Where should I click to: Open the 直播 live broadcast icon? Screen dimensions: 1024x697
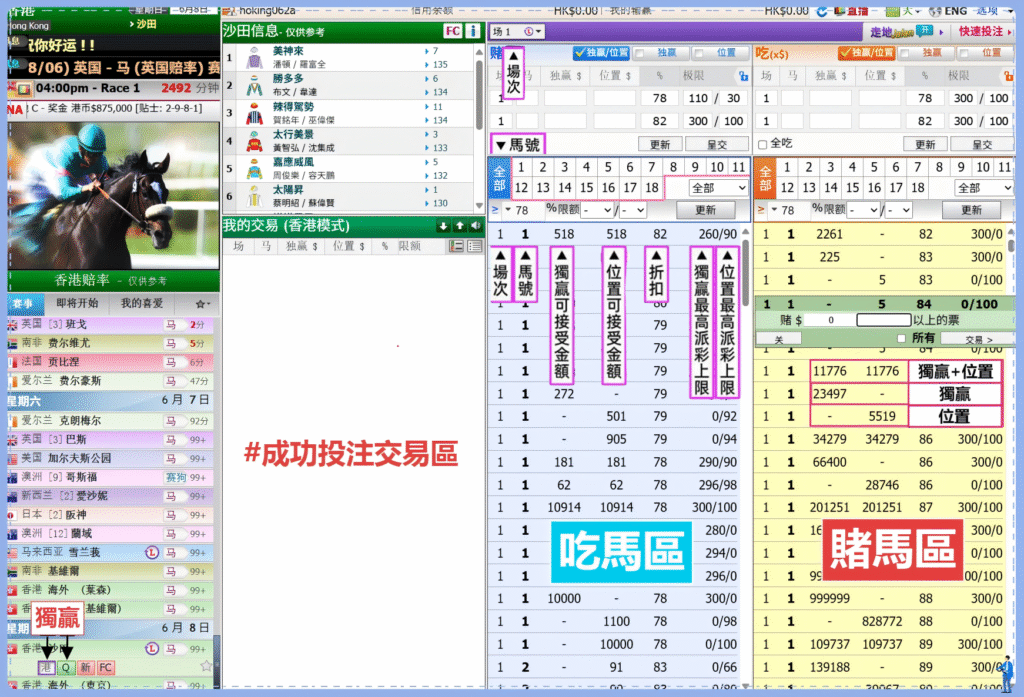tap(851, 11)
